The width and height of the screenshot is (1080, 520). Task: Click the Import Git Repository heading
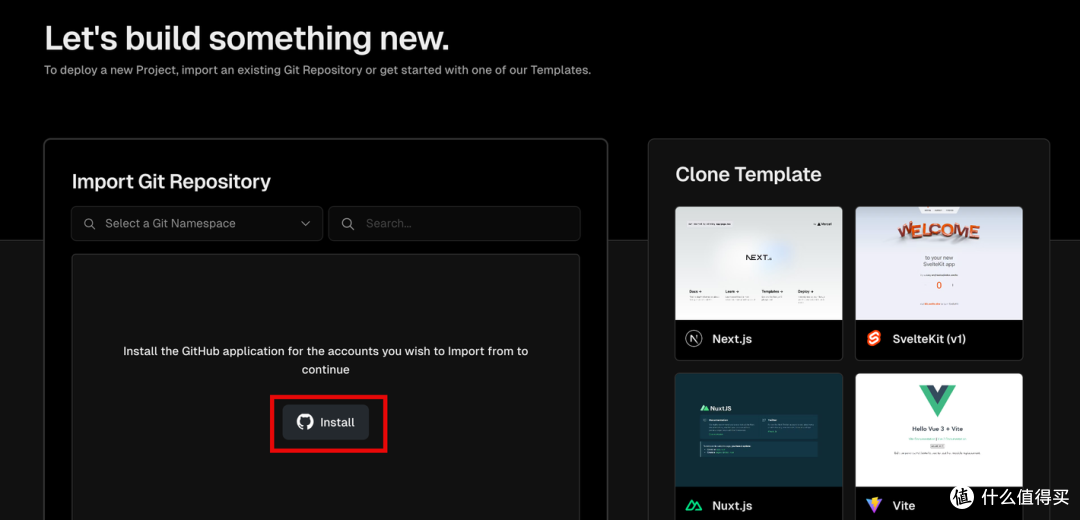[172, 182]
